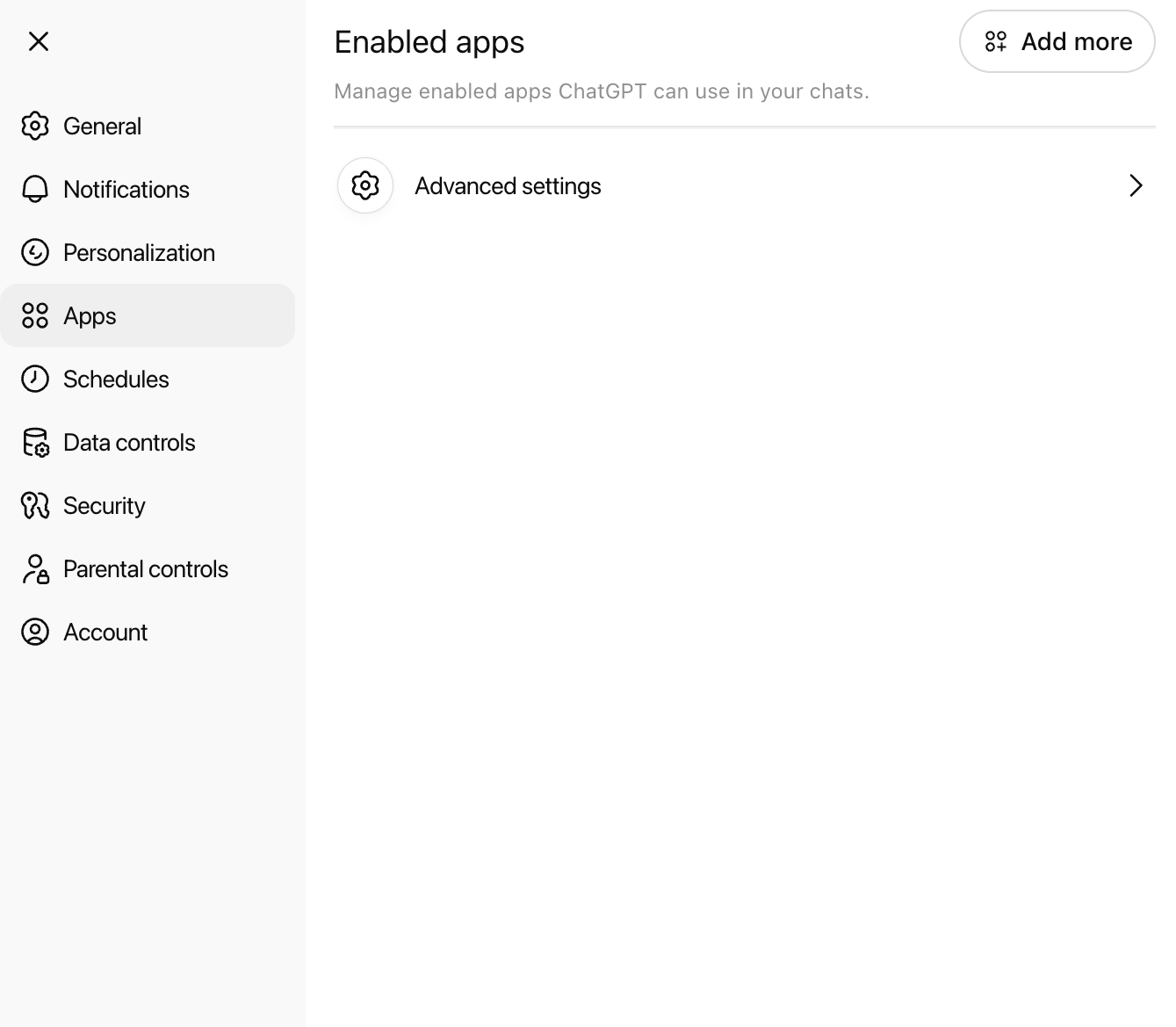
Task: Click the Personalization icon in sidebar
Action: [35, 253]
